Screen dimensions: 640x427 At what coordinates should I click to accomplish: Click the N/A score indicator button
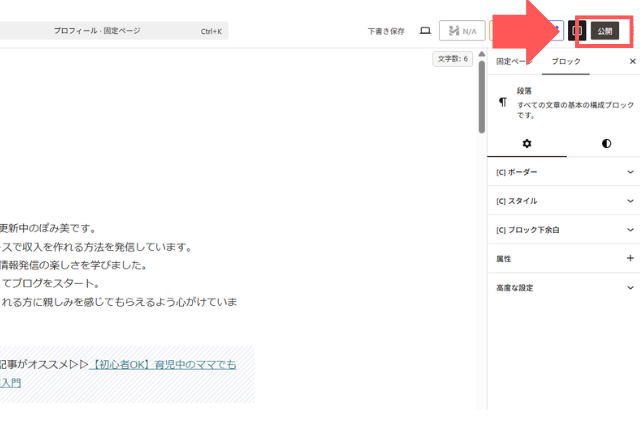point(461,31)
